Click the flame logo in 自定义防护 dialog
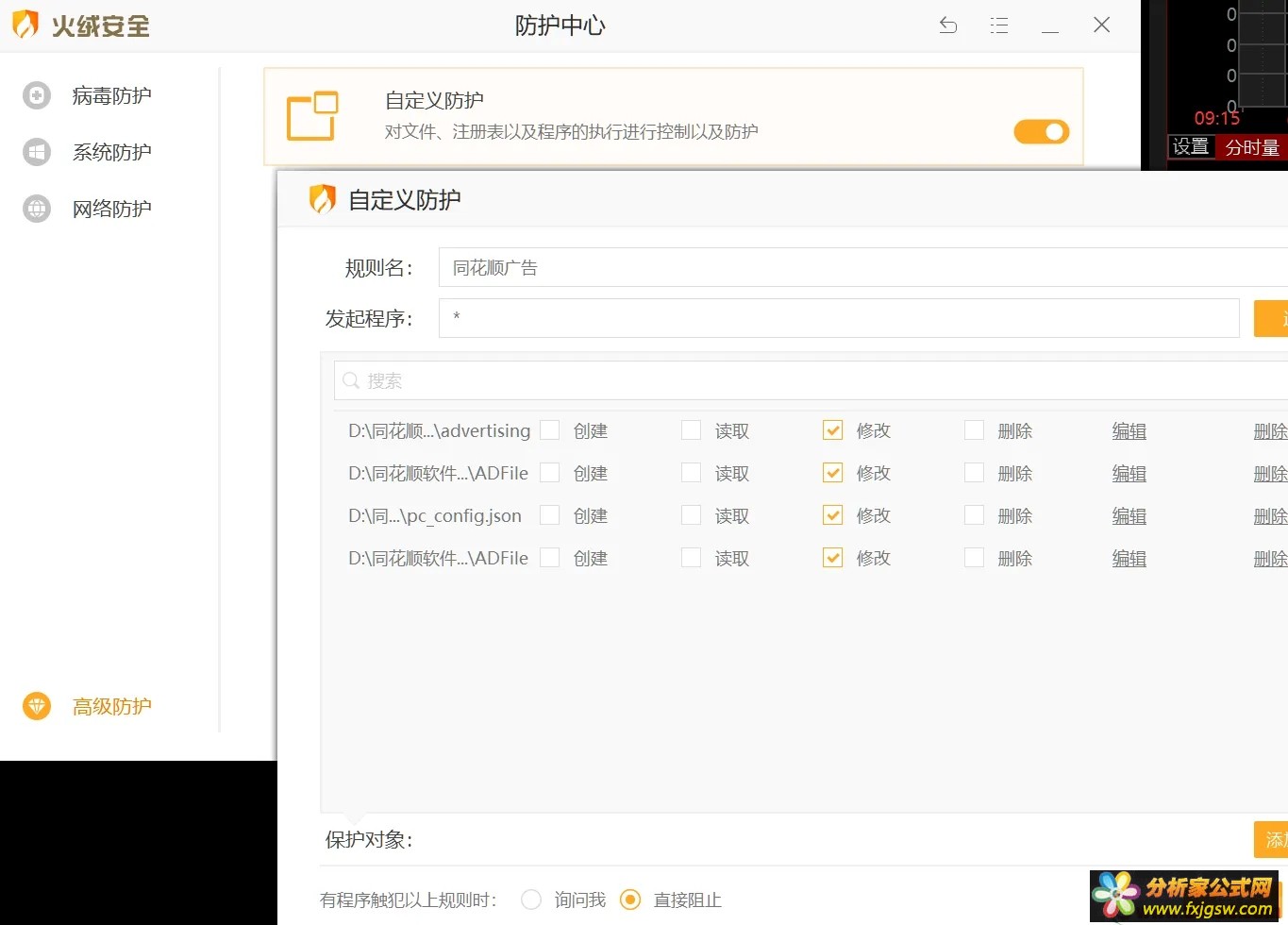Viewport: 1288px width, 925px height. point(323,199)
